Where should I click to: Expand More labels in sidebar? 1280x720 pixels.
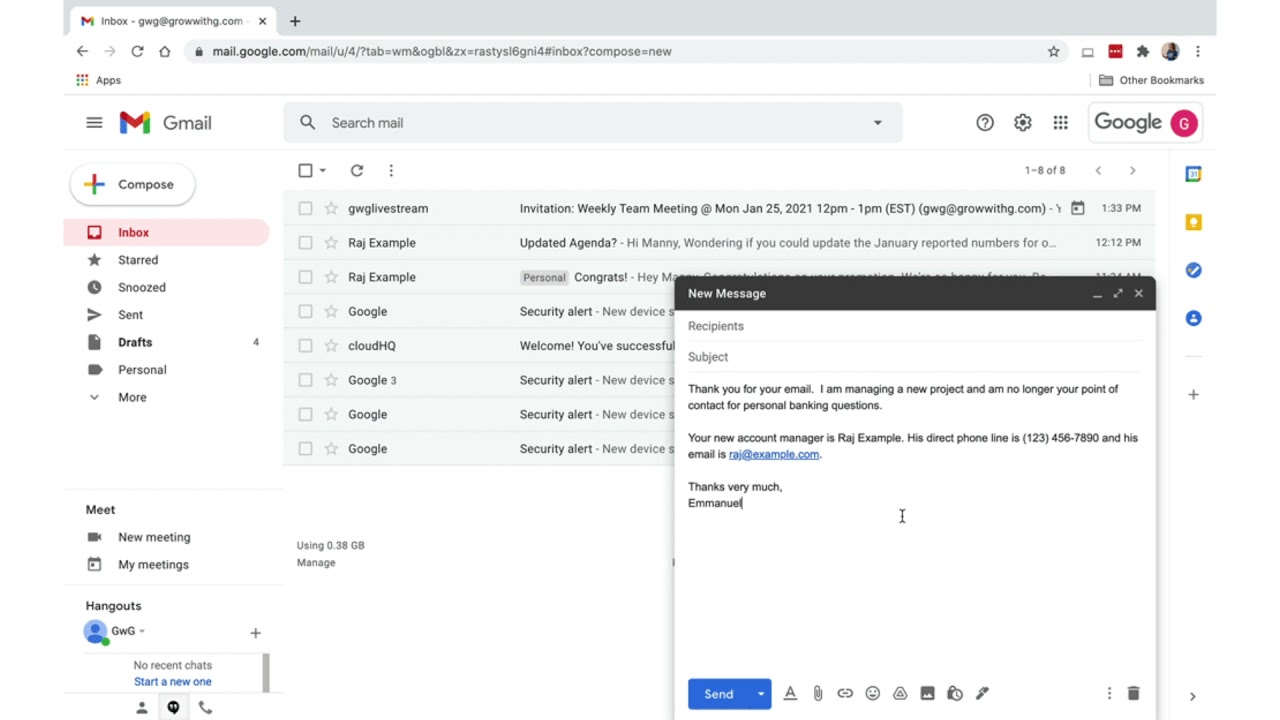click(x=132, y=397)
